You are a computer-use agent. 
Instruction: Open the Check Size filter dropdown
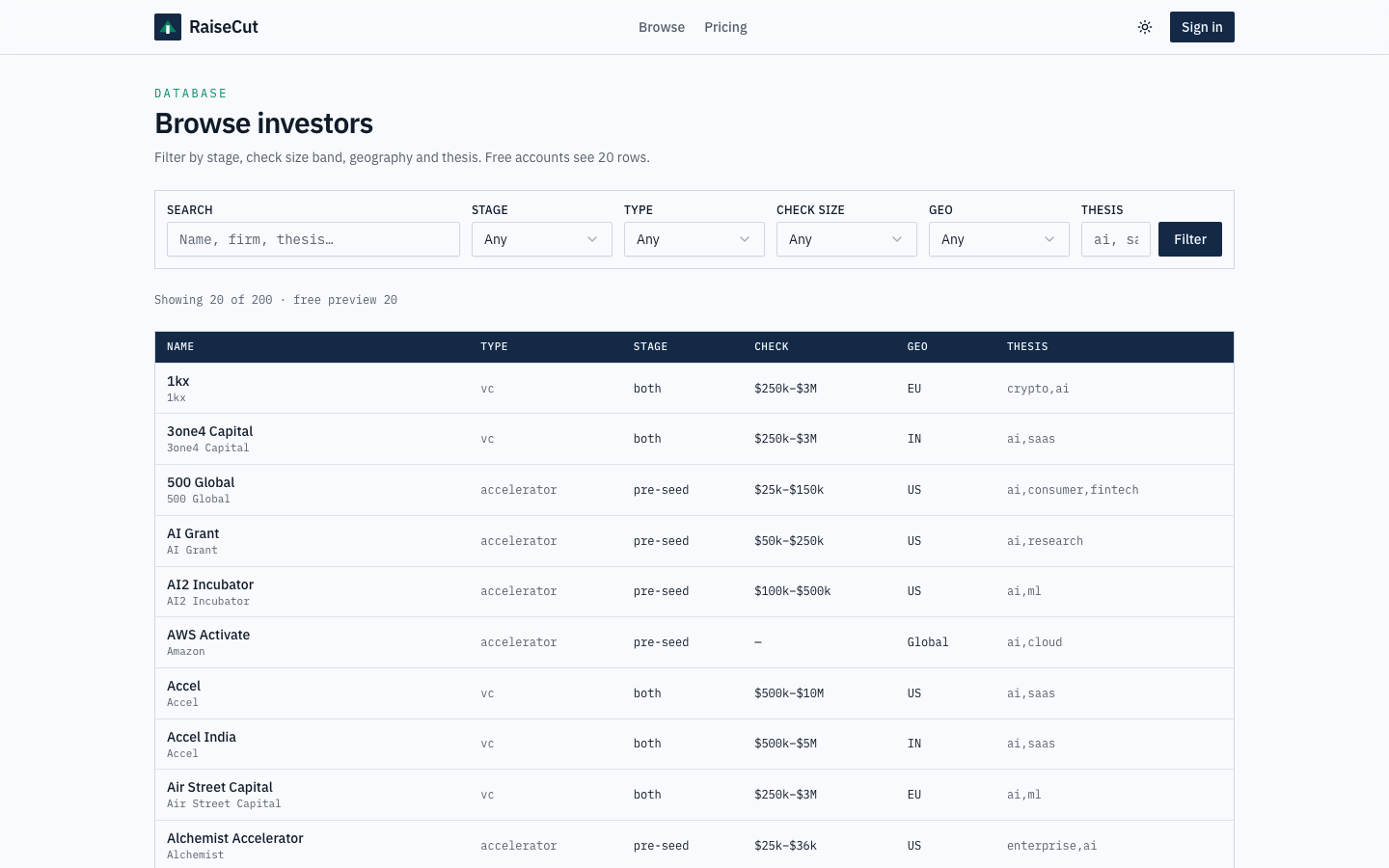pos(847,239)
